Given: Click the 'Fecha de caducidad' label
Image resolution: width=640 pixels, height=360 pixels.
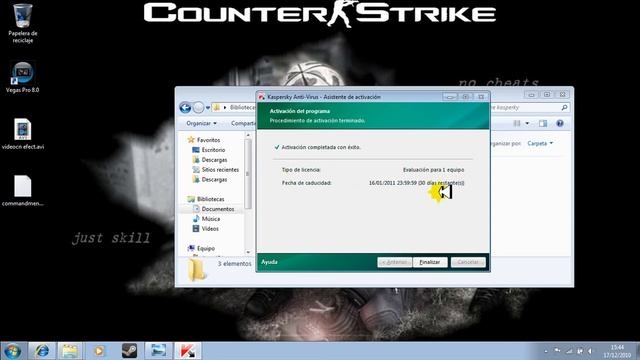Looking at the screenshot, I should click(307, 183).
